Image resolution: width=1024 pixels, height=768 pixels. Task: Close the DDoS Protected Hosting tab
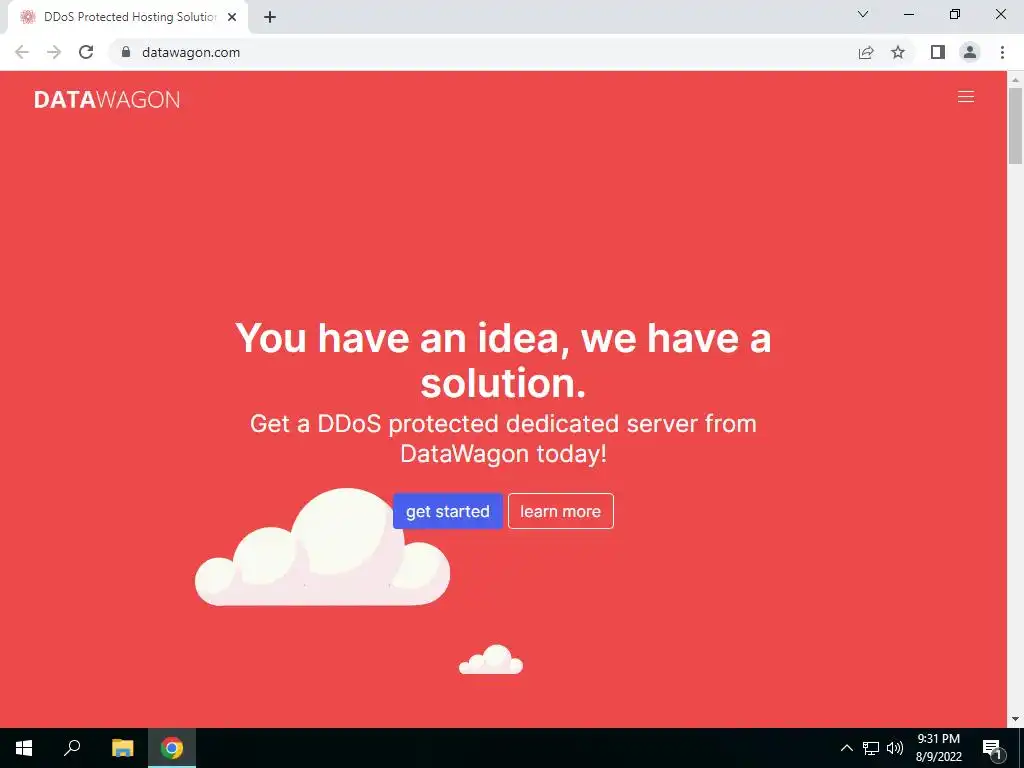pyautogui.click(x=232, y=17)
